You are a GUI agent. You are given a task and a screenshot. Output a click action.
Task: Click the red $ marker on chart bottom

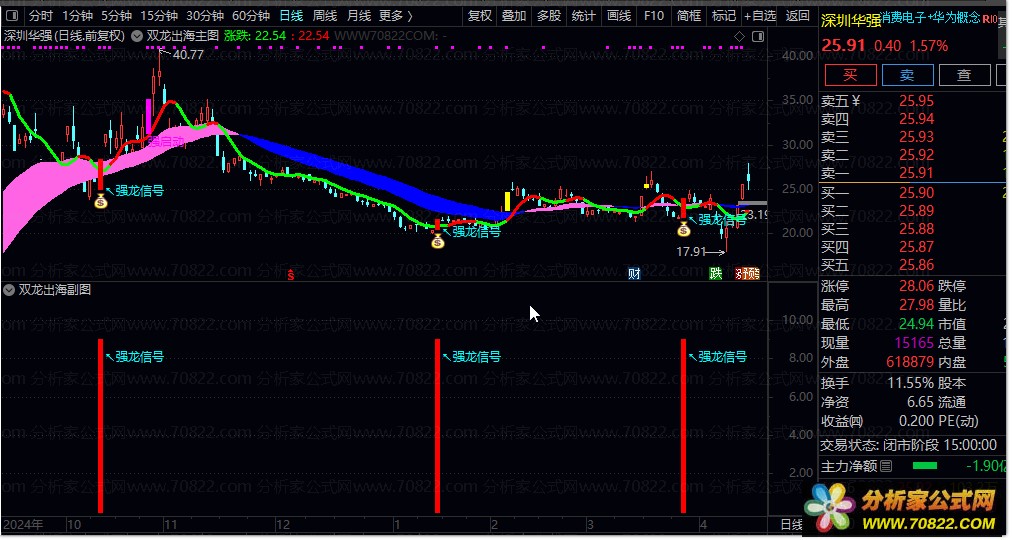291,276
